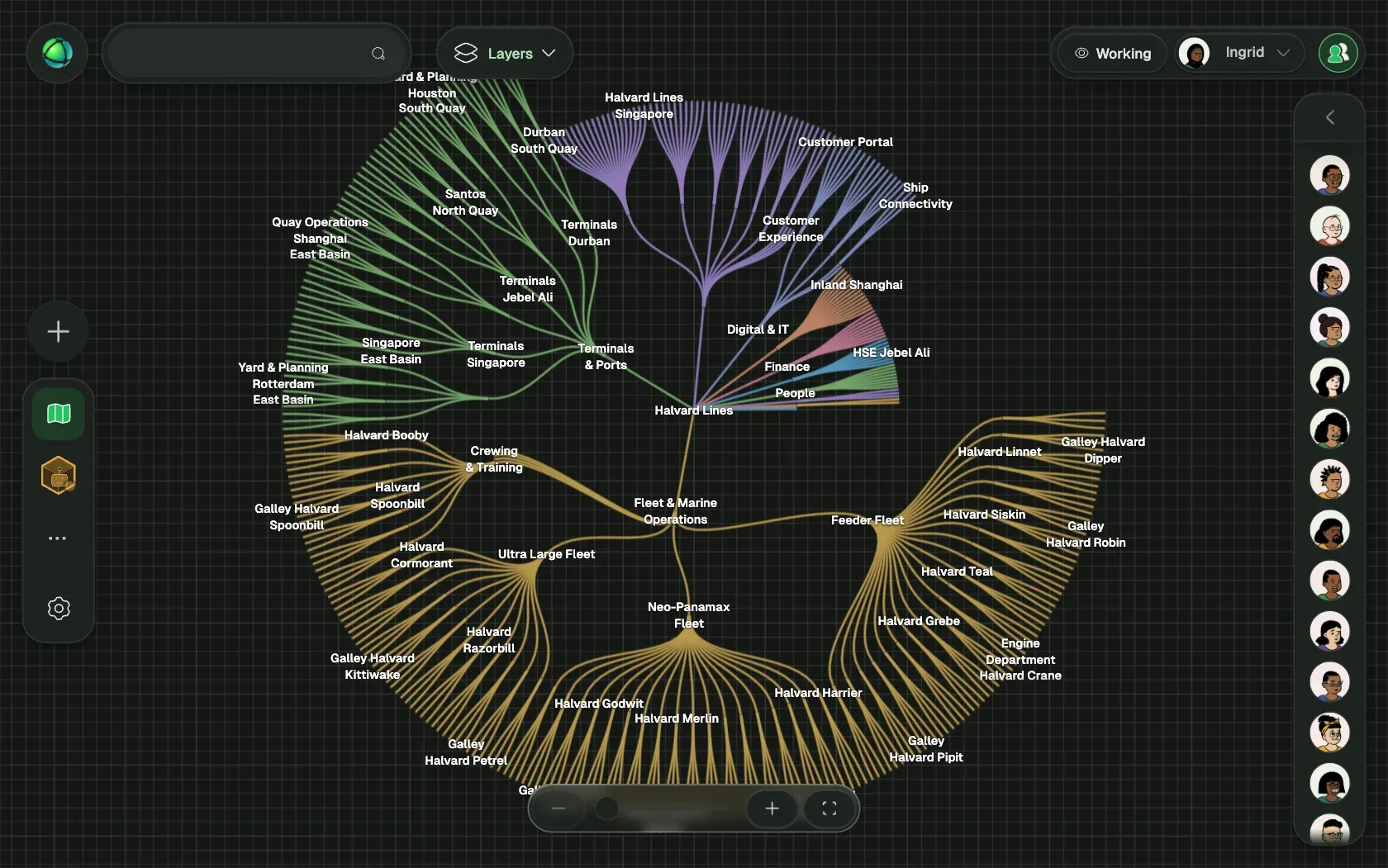Viewport: 1388px width, 868px height.
Task: Click the zoom slider handle
Action: point(607,809)
